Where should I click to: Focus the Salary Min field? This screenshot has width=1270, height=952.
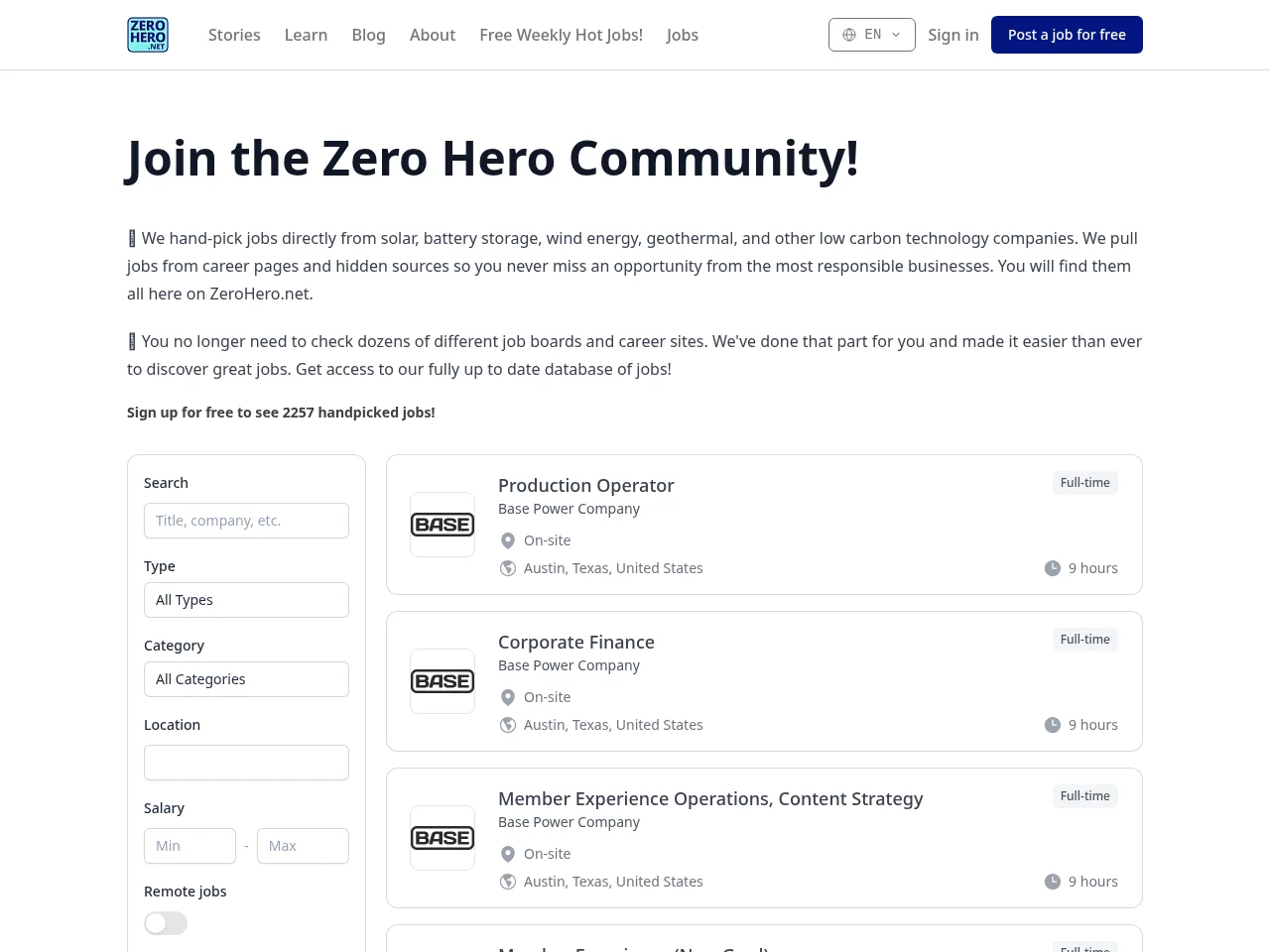coord(190,846)
